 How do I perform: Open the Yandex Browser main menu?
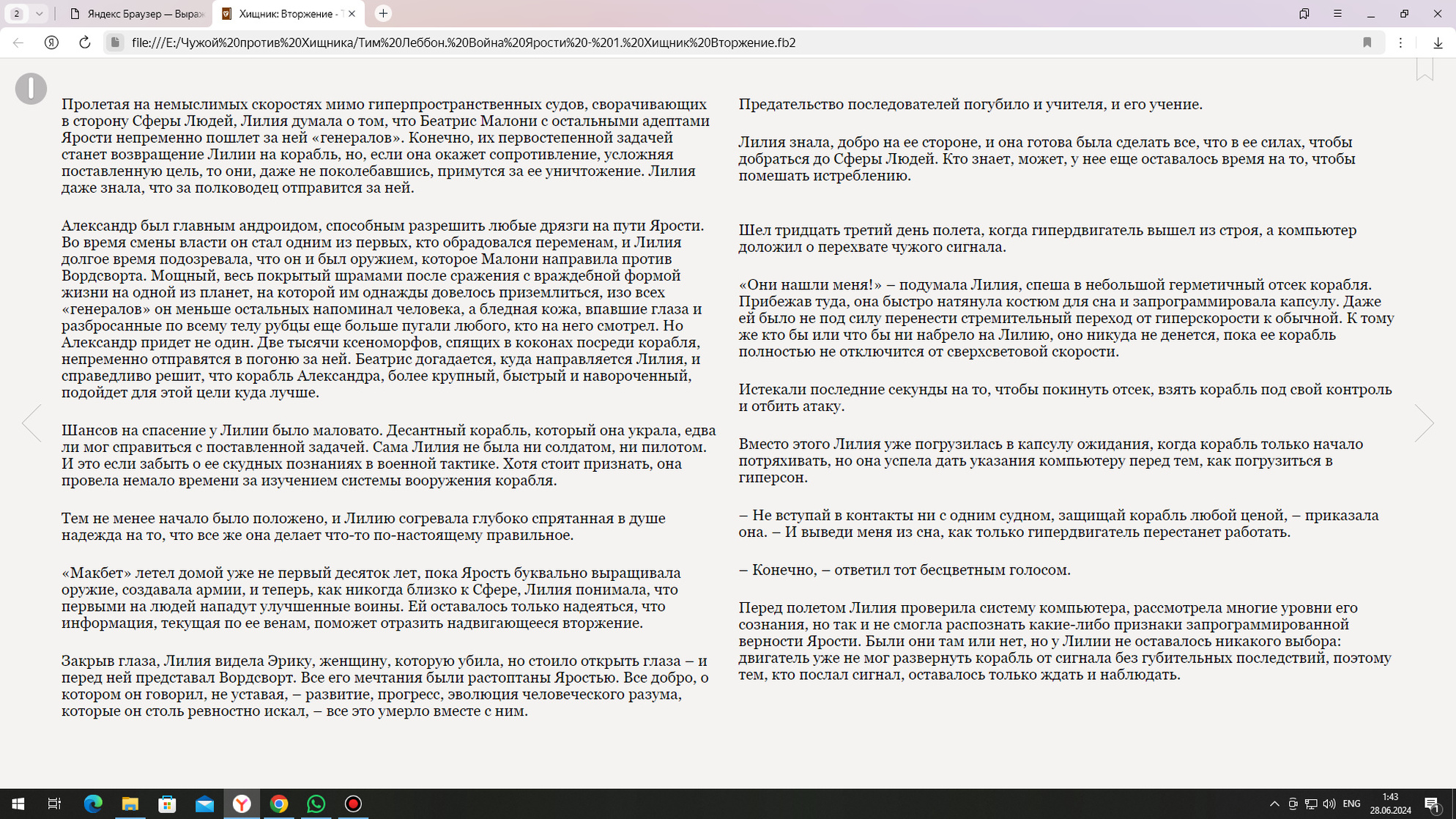tap(1337, 13)
